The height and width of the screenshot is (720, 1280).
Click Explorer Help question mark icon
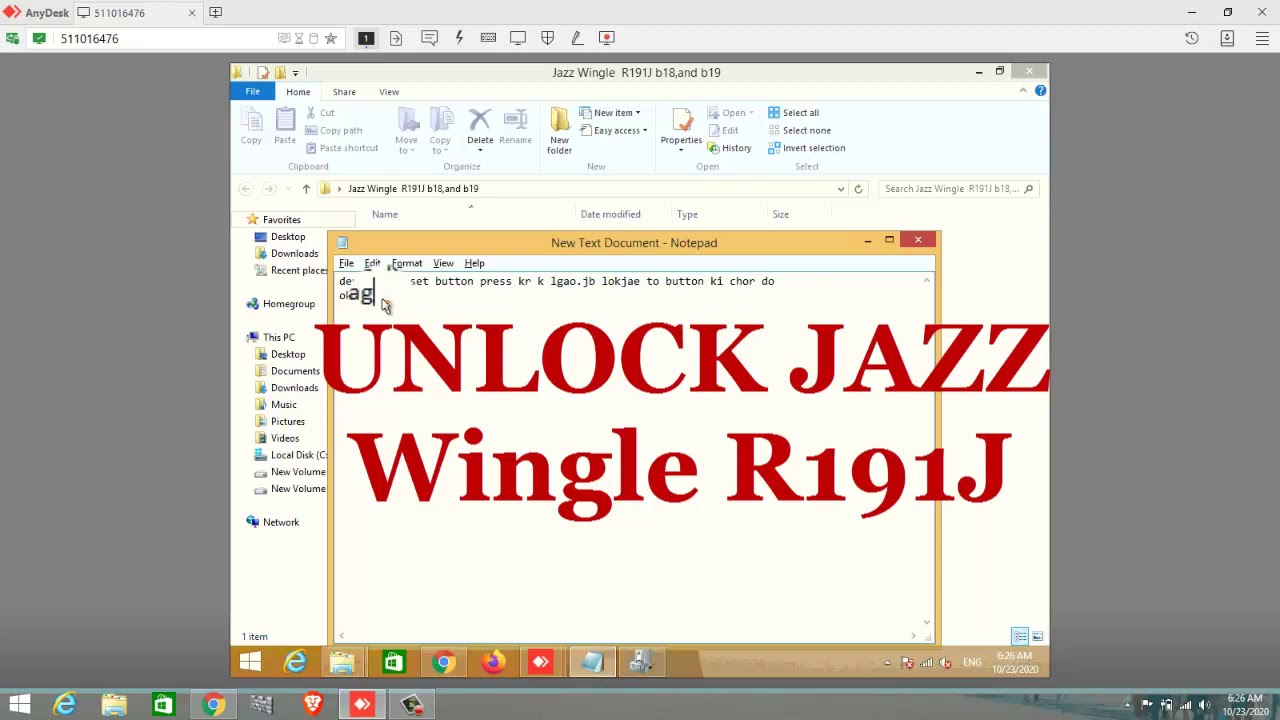pos(1040,91)
